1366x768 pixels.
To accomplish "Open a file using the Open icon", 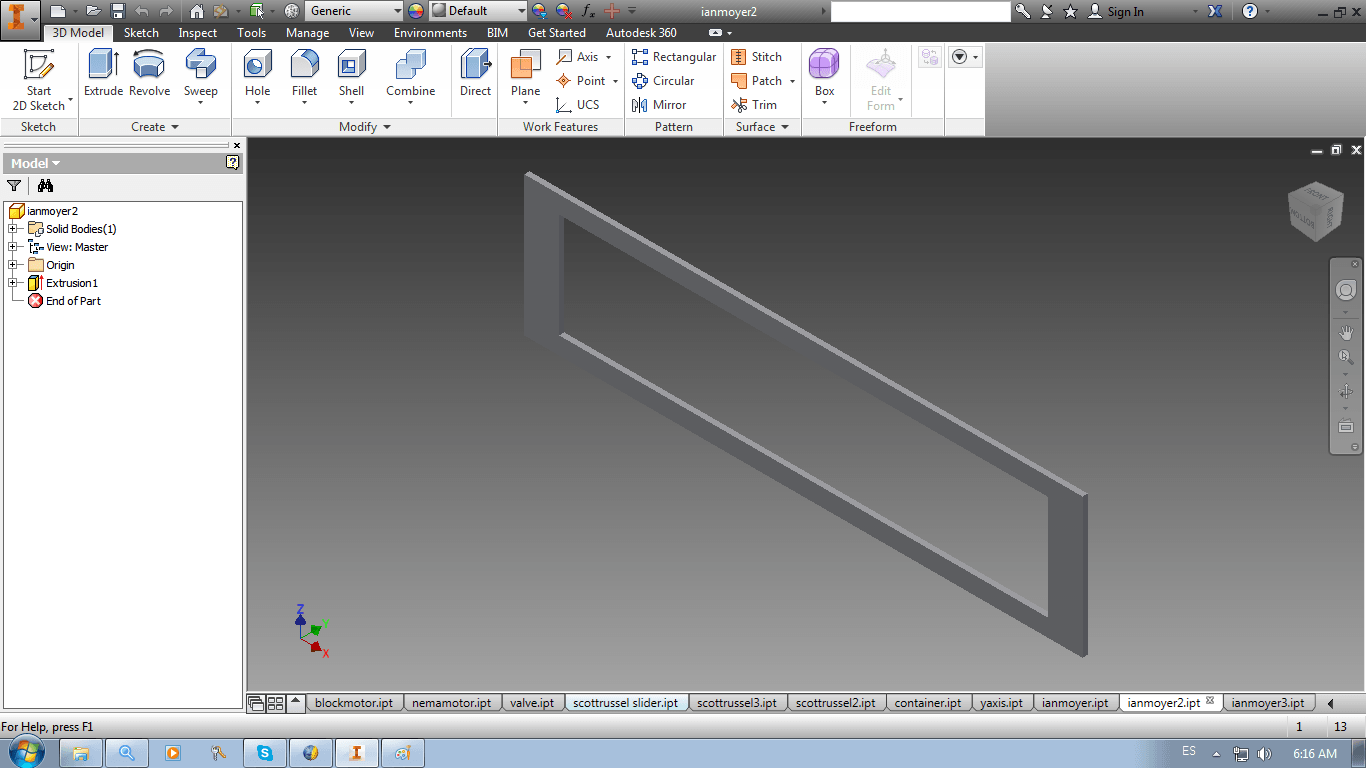I will click(x=93, y=11).
